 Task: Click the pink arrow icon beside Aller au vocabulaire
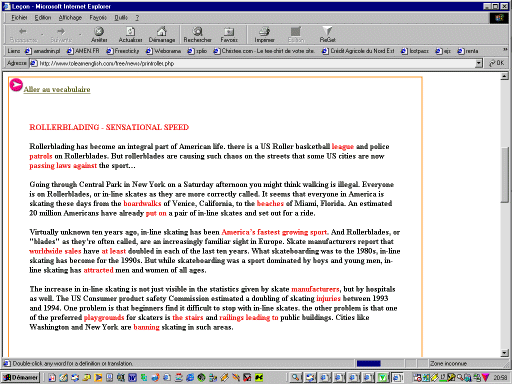tap(16, 85)
